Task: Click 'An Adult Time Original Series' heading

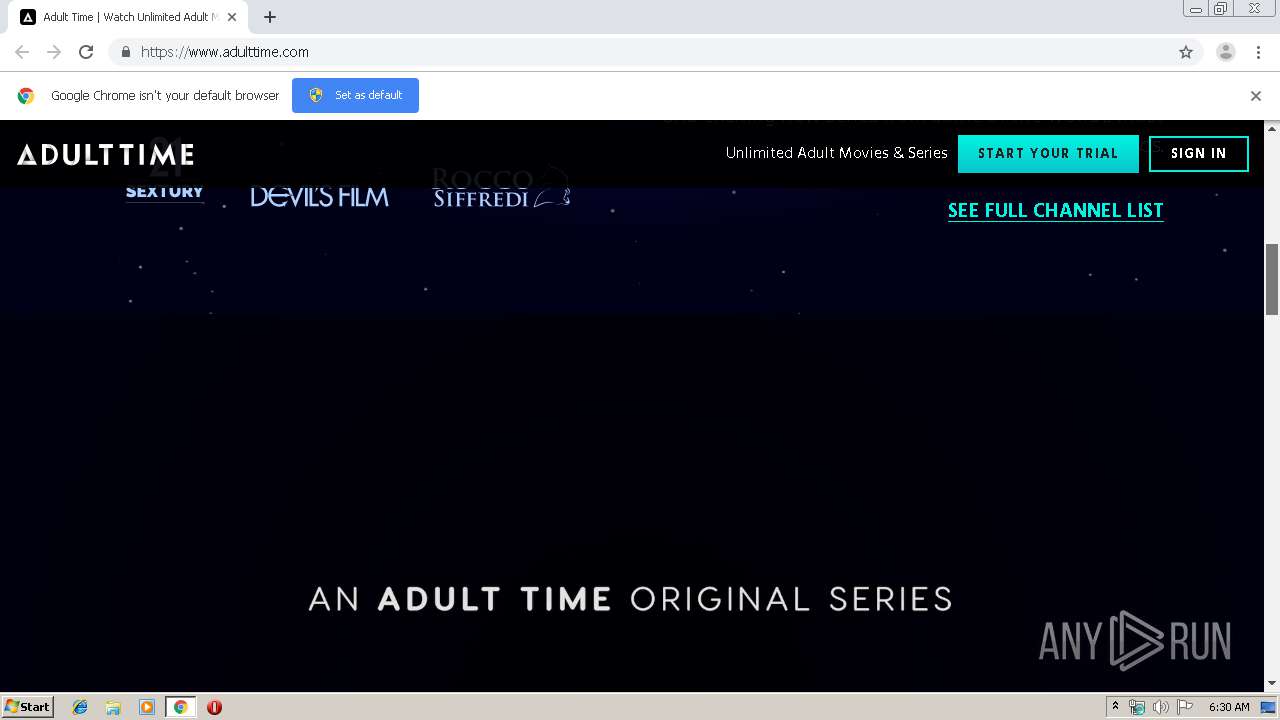Action: click(x=630, y=599)
